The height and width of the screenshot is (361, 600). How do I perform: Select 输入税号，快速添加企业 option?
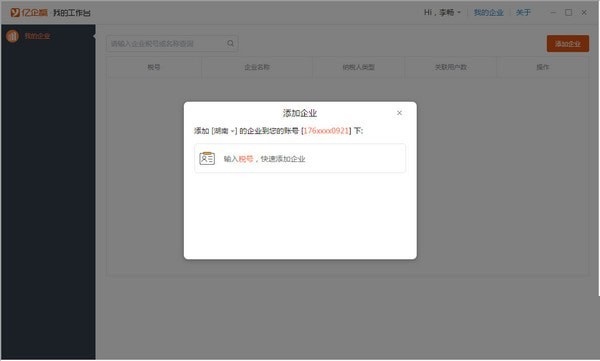tap(300, 158)
